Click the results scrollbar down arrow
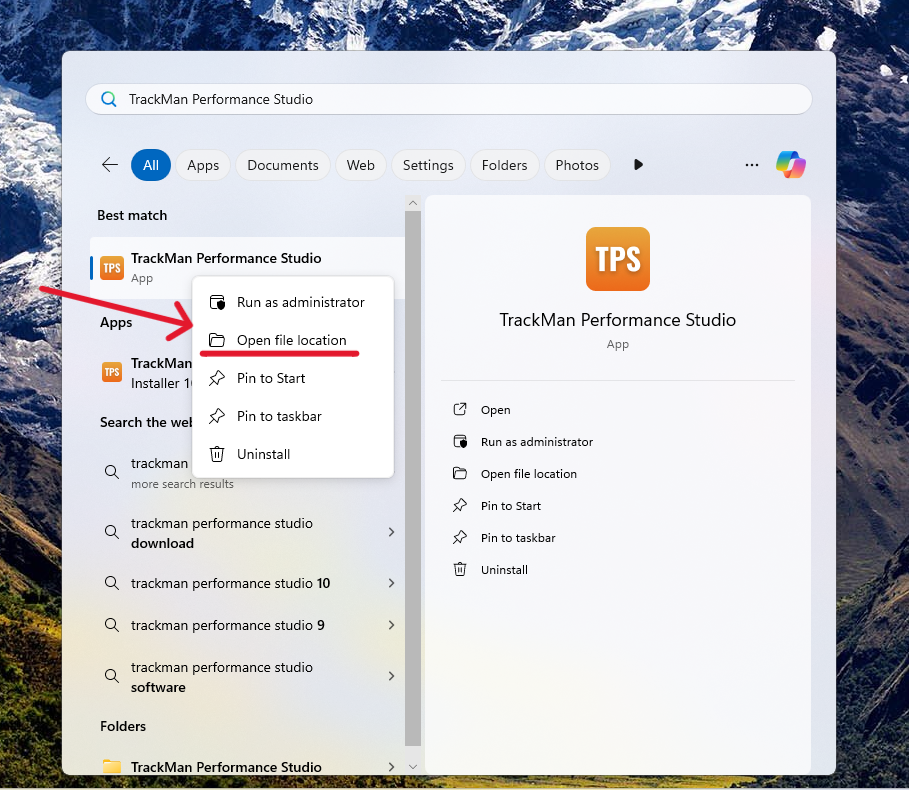This screenshot has height=790, width=909. tap(413, 767)
